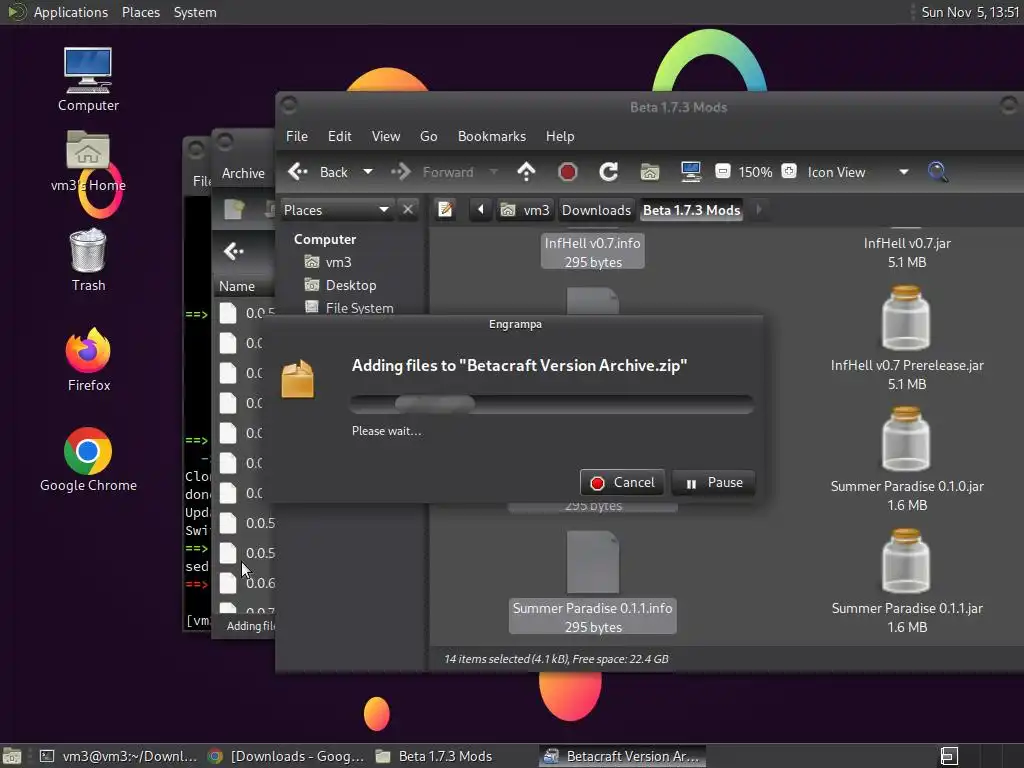Viewport: 1024px width, 768px height.
Task: Go up to parent folder
Action: pos(526,172)
